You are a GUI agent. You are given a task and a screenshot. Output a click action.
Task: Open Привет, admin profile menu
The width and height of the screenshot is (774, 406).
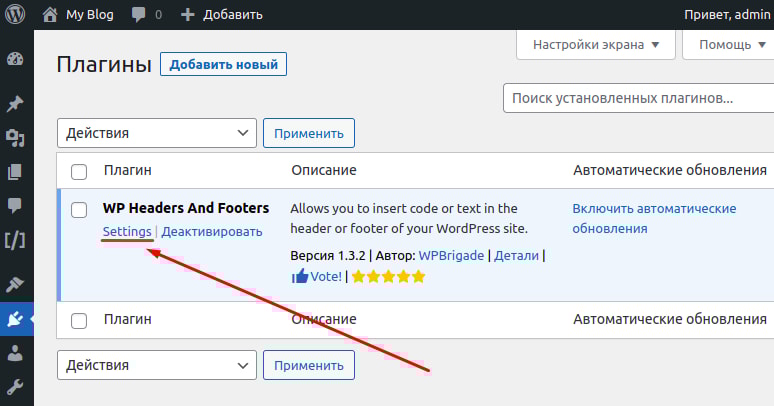727,15
